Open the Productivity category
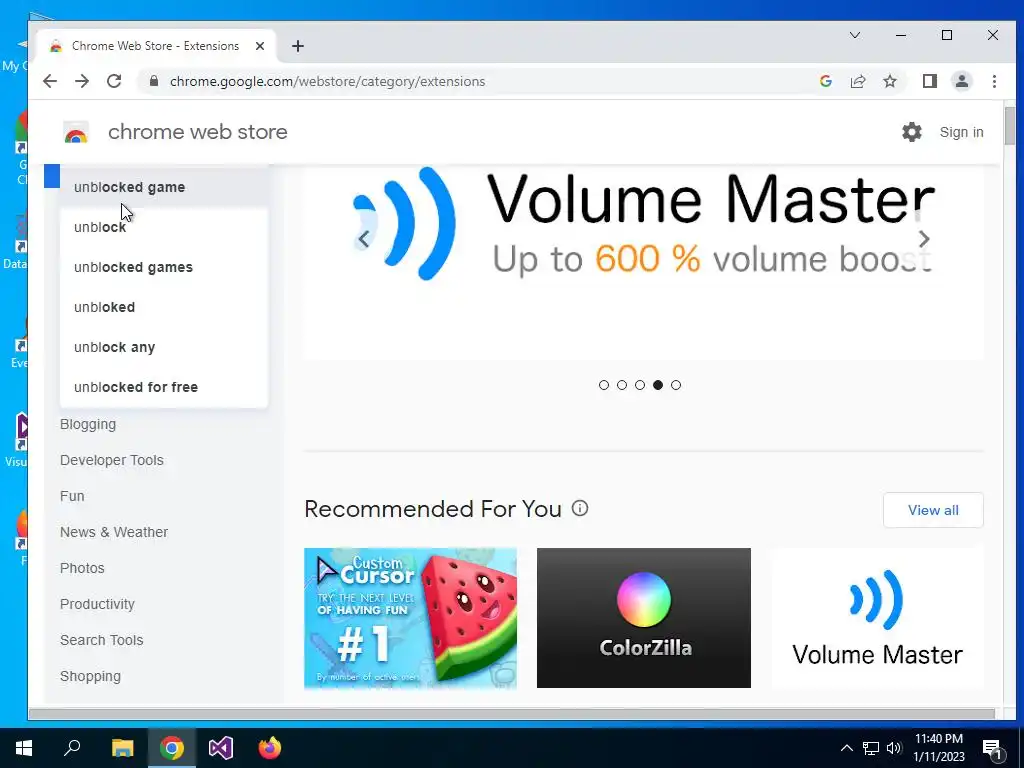 tap(97, 604)
